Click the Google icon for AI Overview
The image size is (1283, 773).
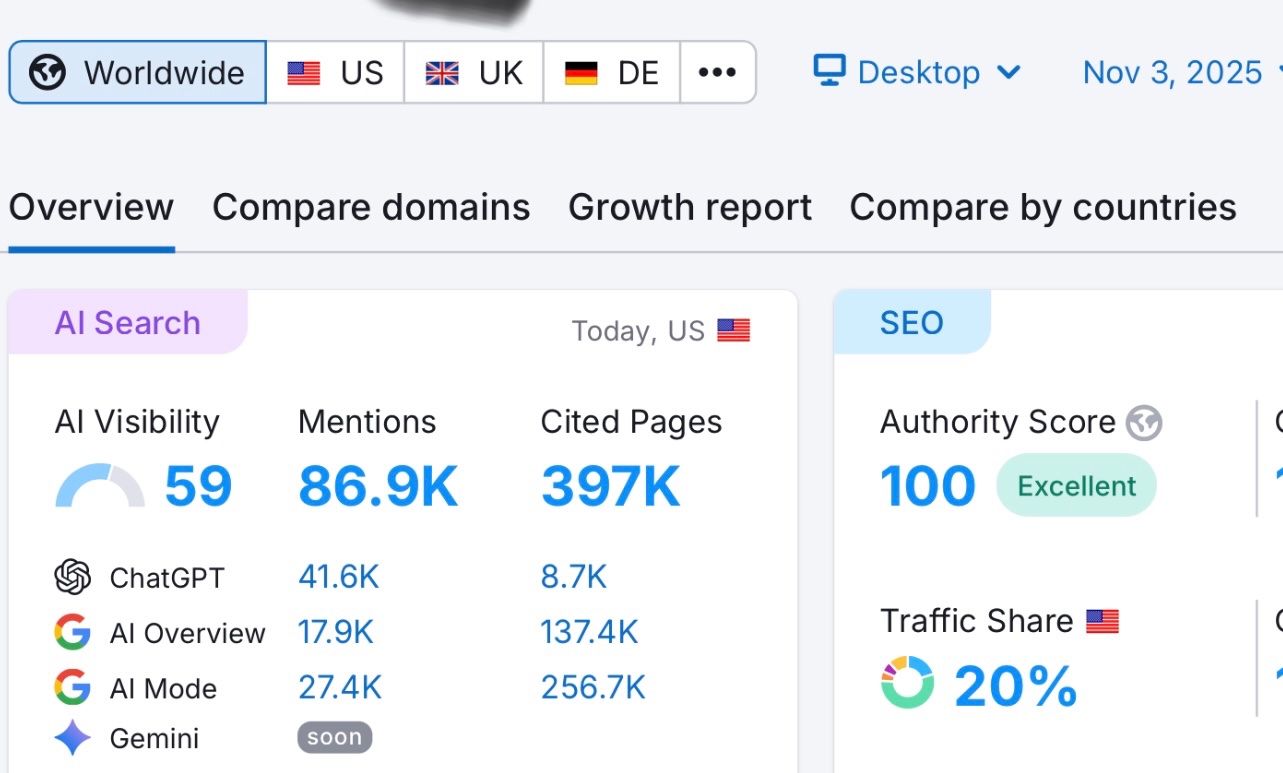73,632
